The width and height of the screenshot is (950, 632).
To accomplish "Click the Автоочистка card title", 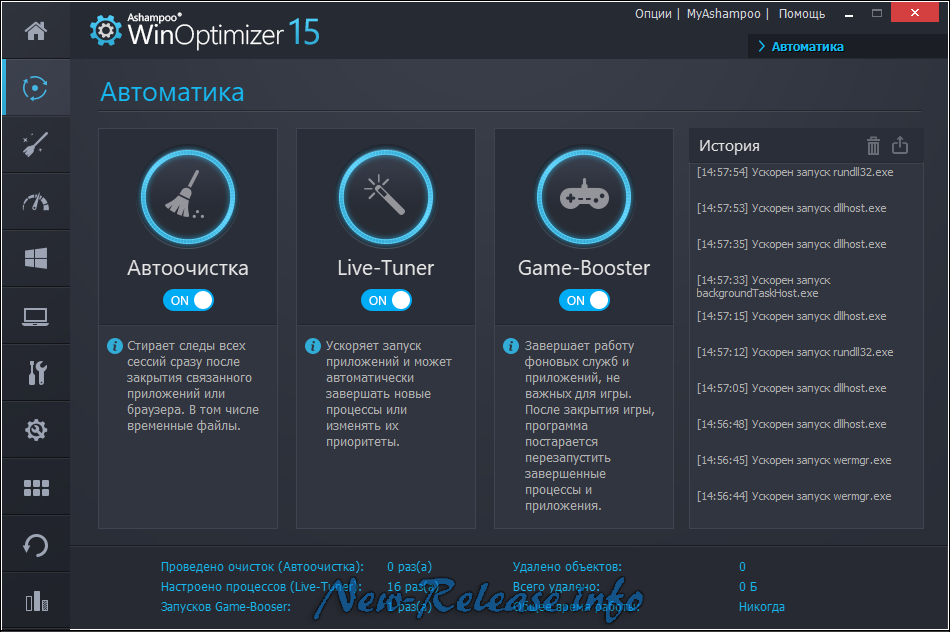I will pos(188,268).
